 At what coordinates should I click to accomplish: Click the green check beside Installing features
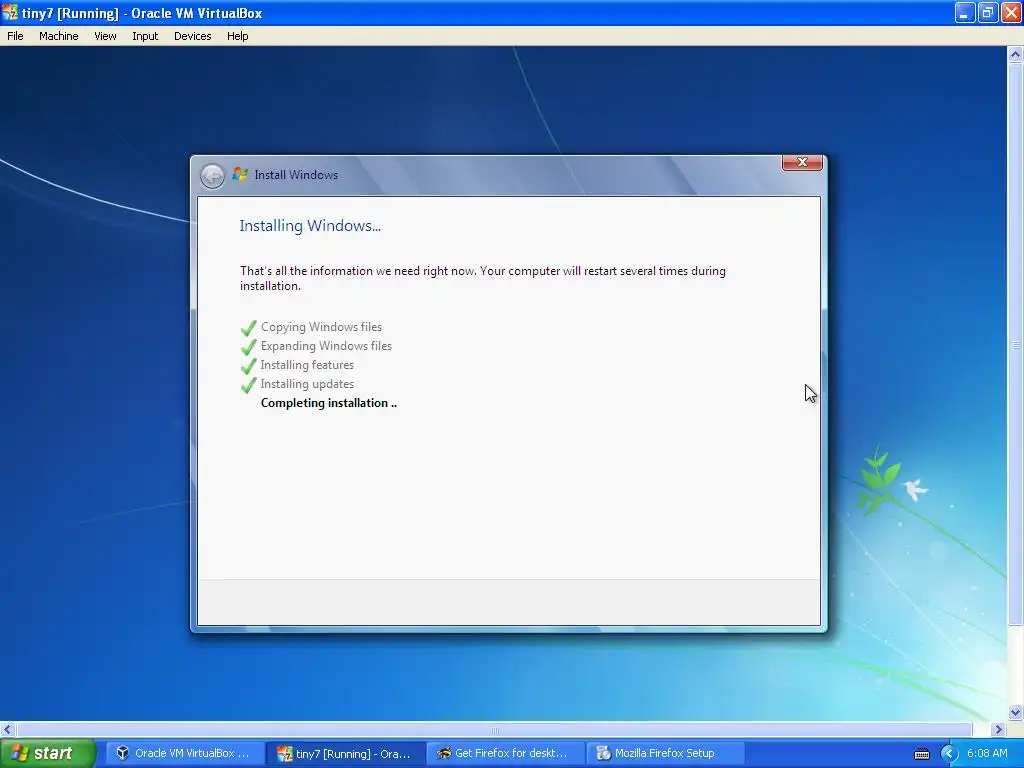click(x=248, y=366)
